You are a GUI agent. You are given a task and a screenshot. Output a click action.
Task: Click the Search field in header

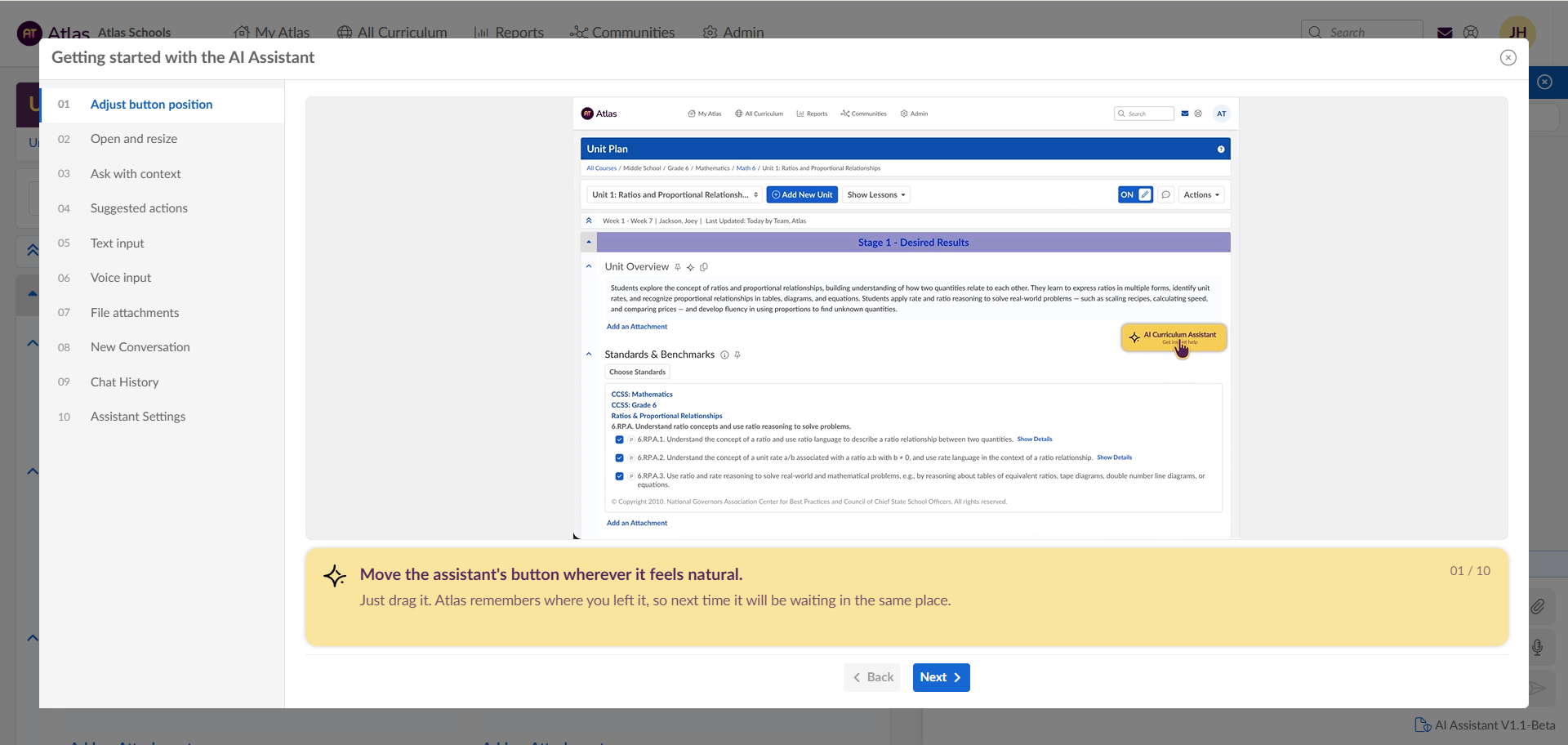coord(1361,32)
